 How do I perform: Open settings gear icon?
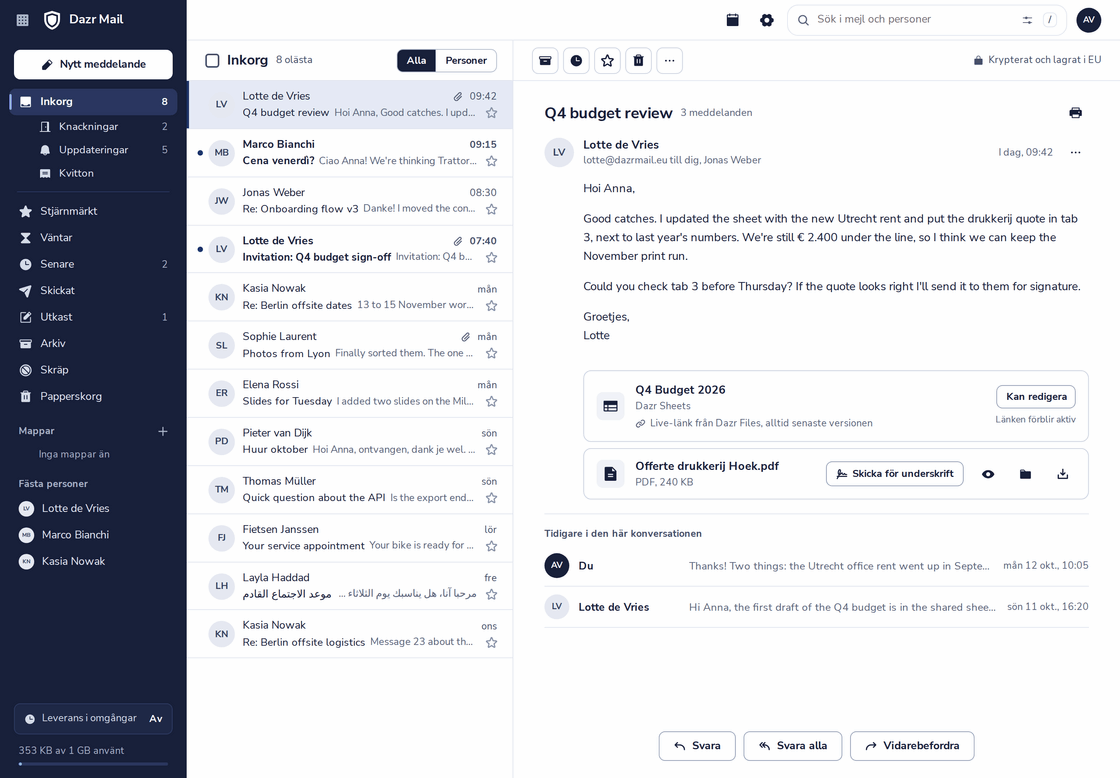pyautogui.click(x=766, y=20)
